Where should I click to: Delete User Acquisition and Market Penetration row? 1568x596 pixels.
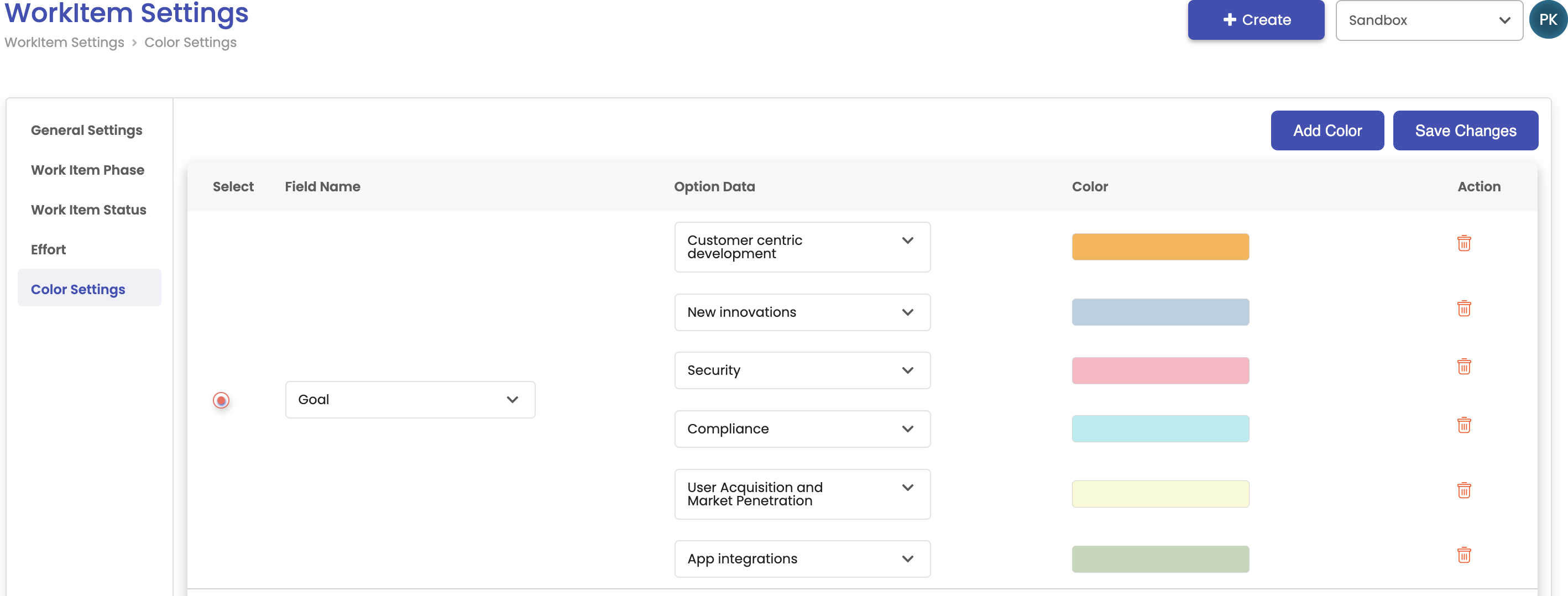click(1464, 490)
